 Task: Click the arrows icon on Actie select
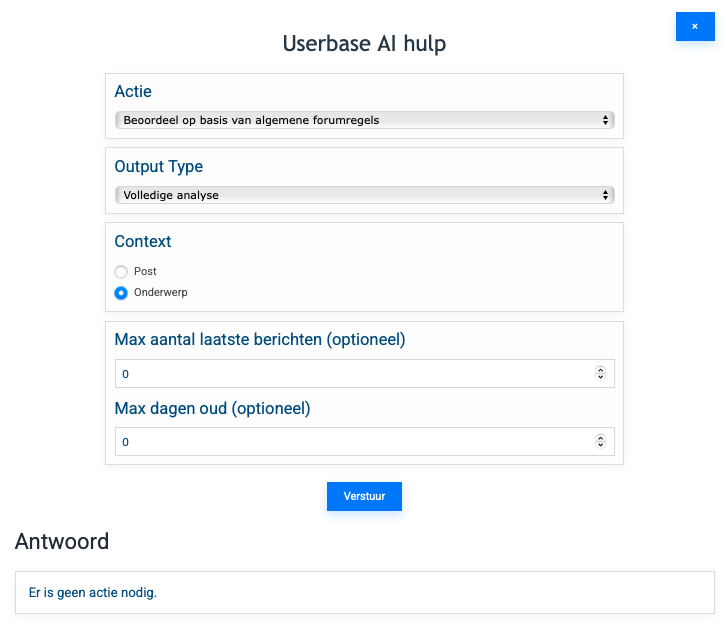click(x=606, y=120)
